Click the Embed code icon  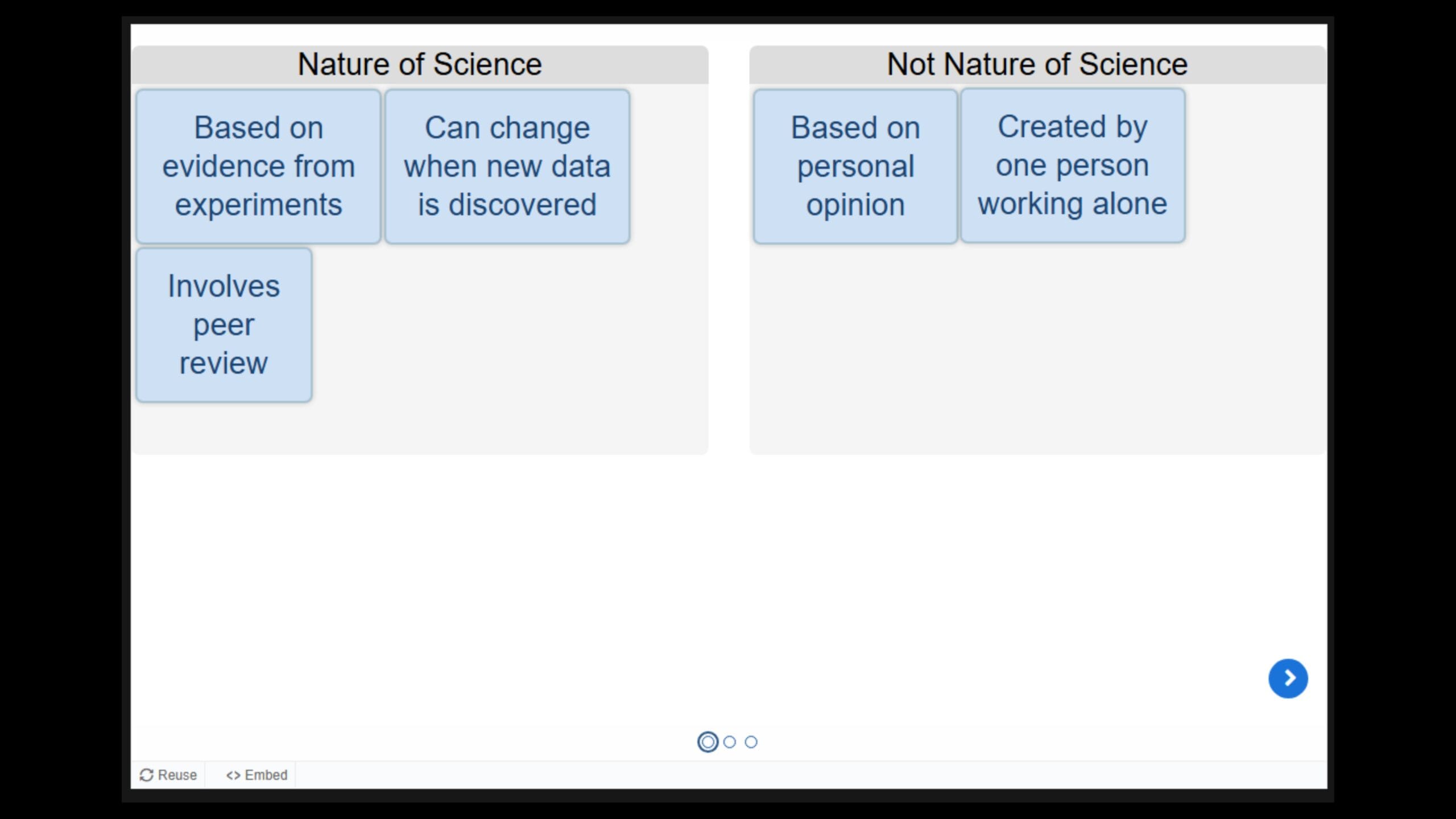pos(233,774)
